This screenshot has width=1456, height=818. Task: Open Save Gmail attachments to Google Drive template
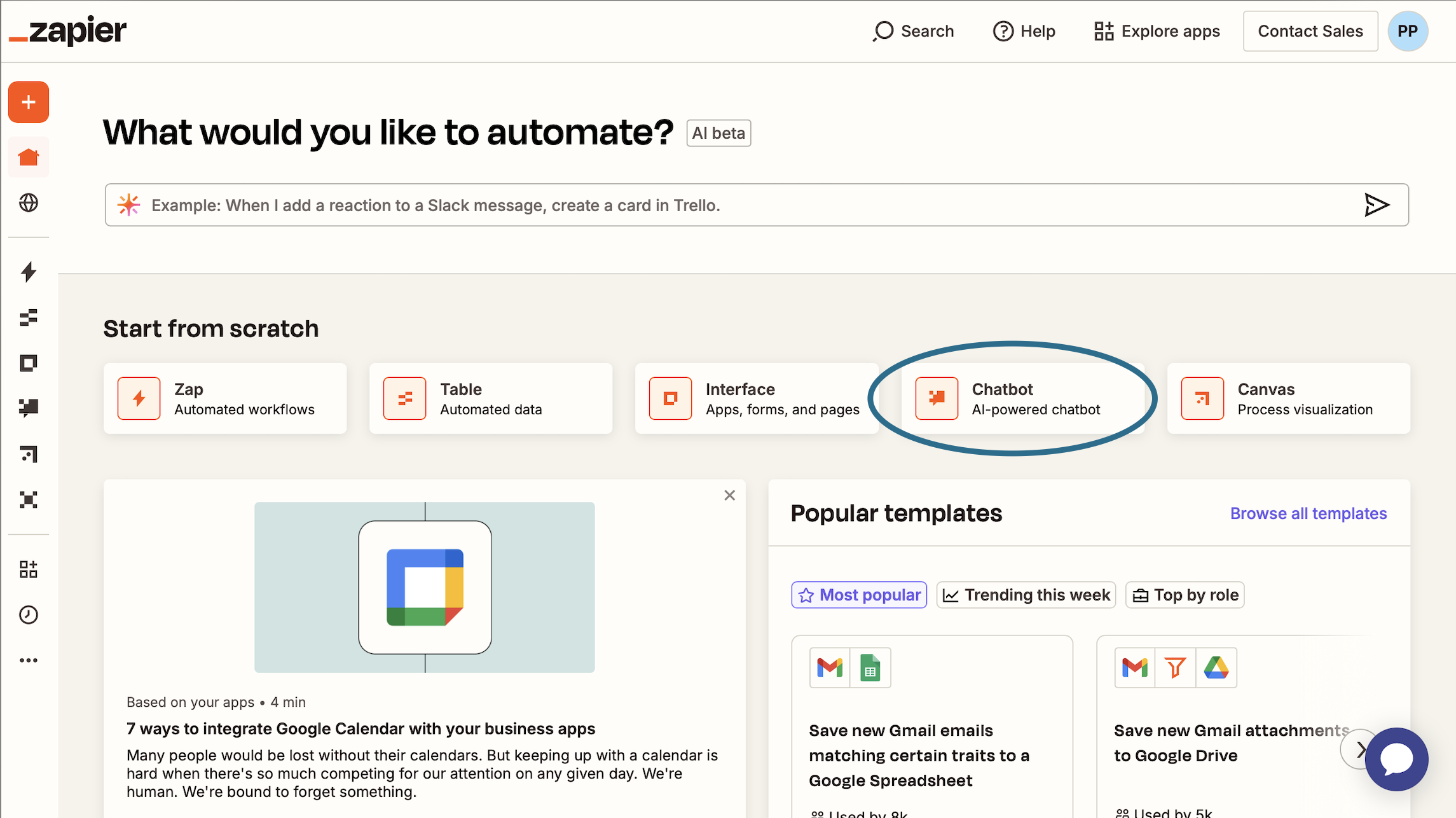coord(1232,743)
